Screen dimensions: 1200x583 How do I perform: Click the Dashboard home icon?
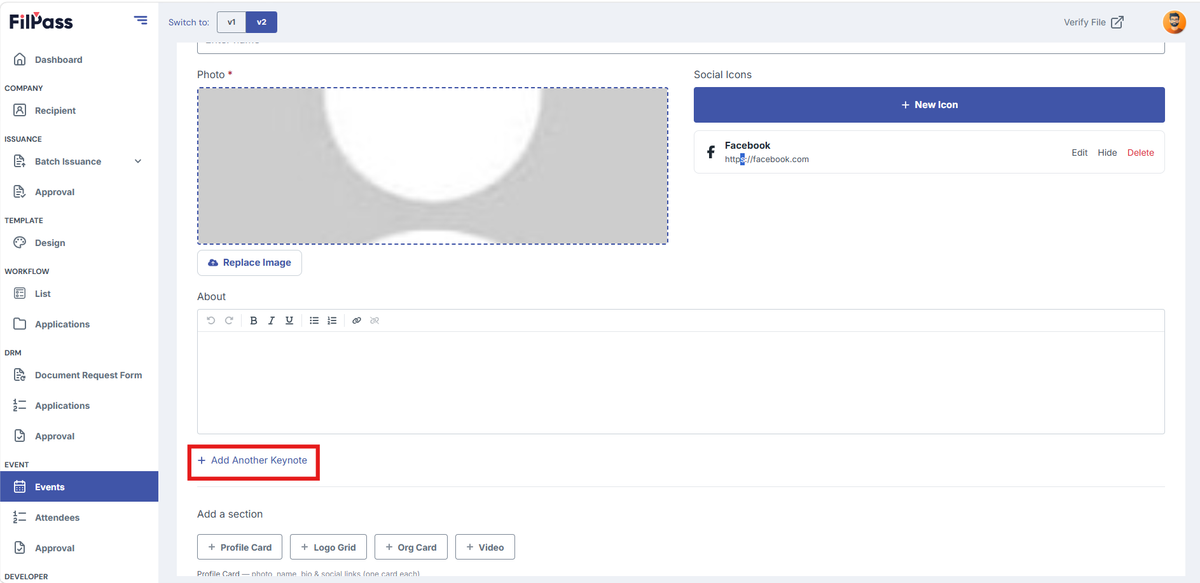[x=20, y=60]
